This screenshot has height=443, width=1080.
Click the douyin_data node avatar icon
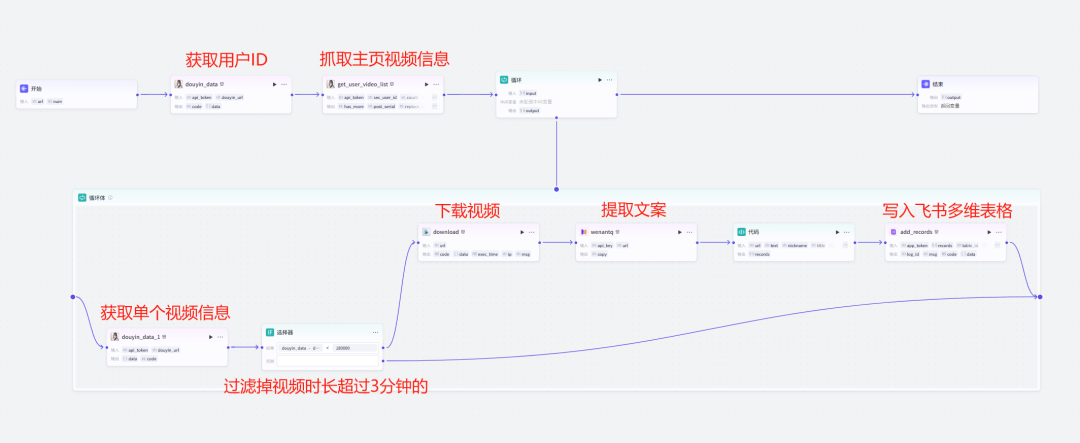[x=178, y=84]
